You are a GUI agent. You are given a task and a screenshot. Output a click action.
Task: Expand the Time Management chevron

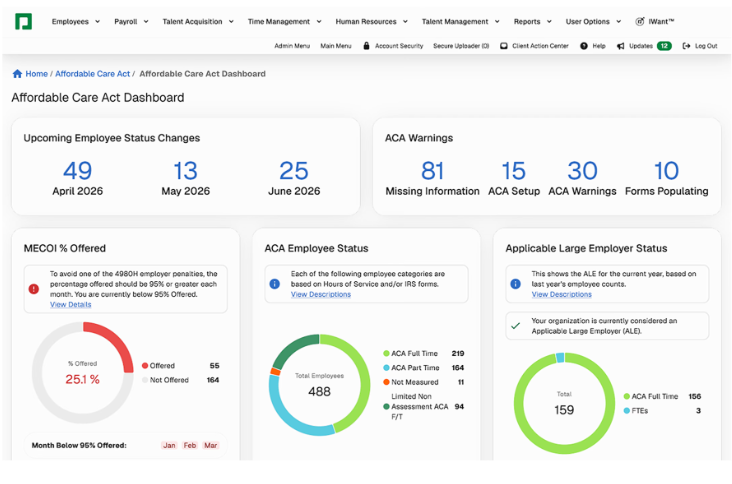tap(319, 21)
